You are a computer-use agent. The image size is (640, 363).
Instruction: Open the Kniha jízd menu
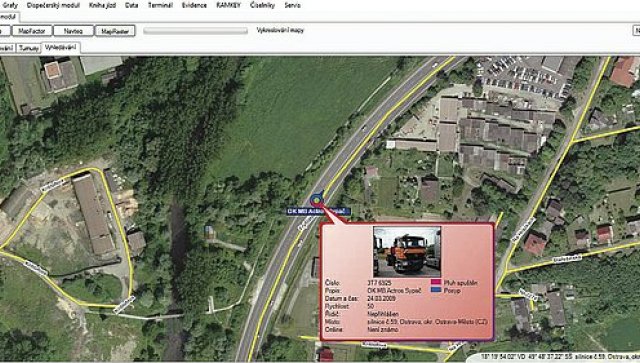[102, 5]
